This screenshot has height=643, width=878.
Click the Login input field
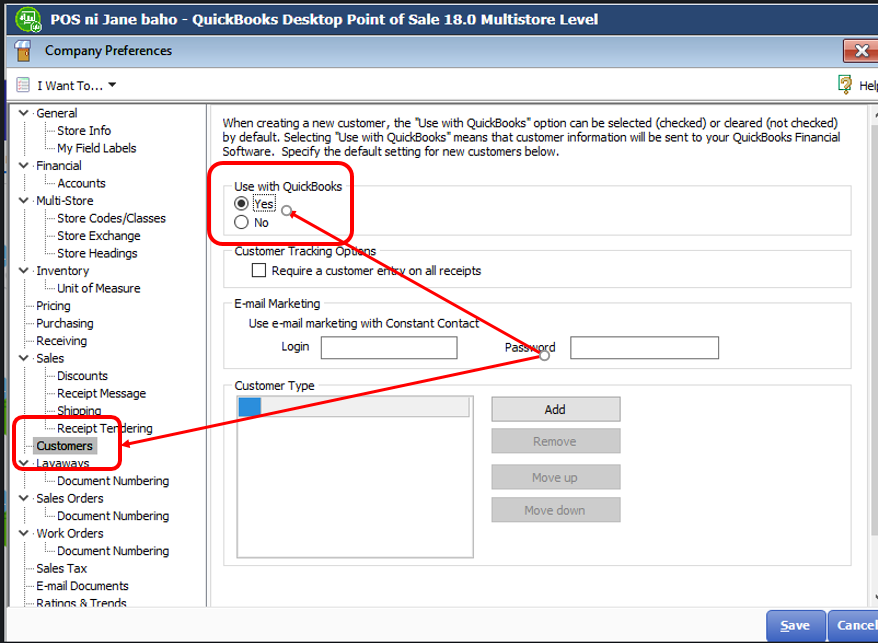point(389,348)
